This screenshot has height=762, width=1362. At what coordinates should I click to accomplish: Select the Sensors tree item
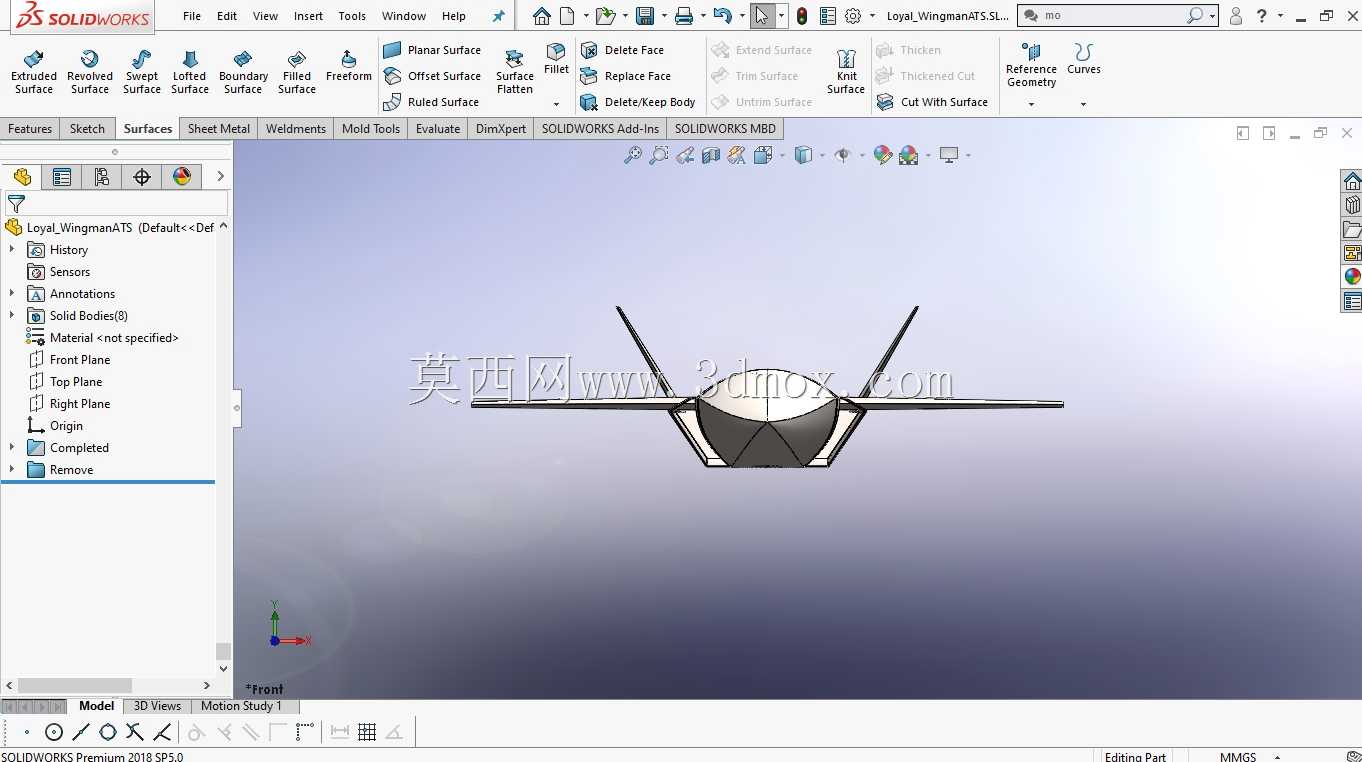coord(58,272)
